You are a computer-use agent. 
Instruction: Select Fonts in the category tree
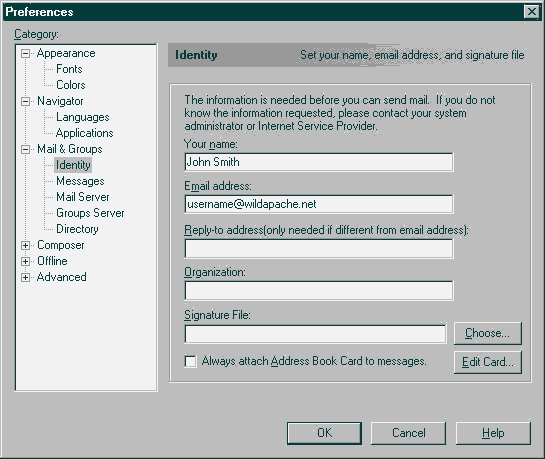pos(69,69)
